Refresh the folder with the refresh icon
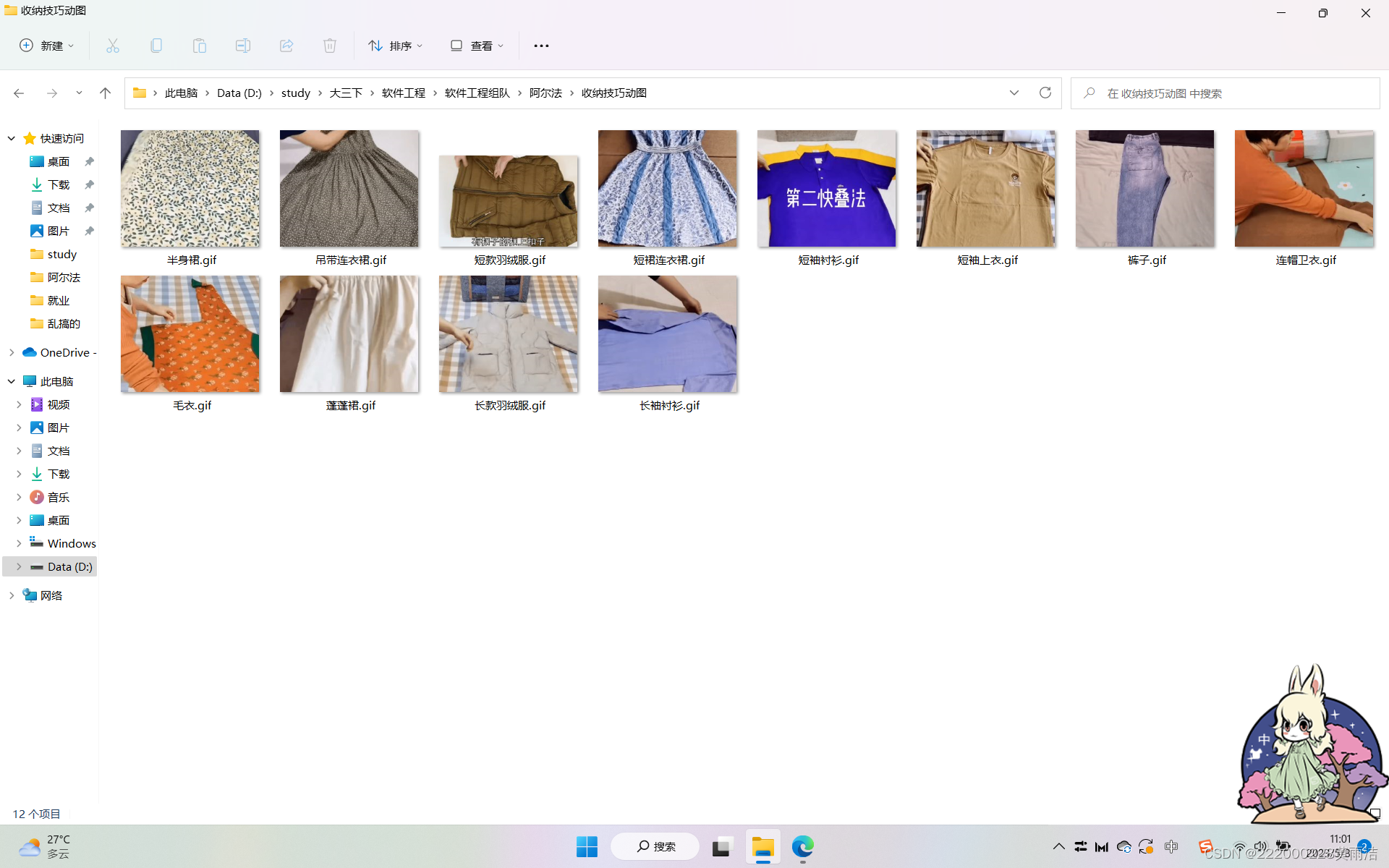The image size is (1389, 868). tap(1045, 93)
